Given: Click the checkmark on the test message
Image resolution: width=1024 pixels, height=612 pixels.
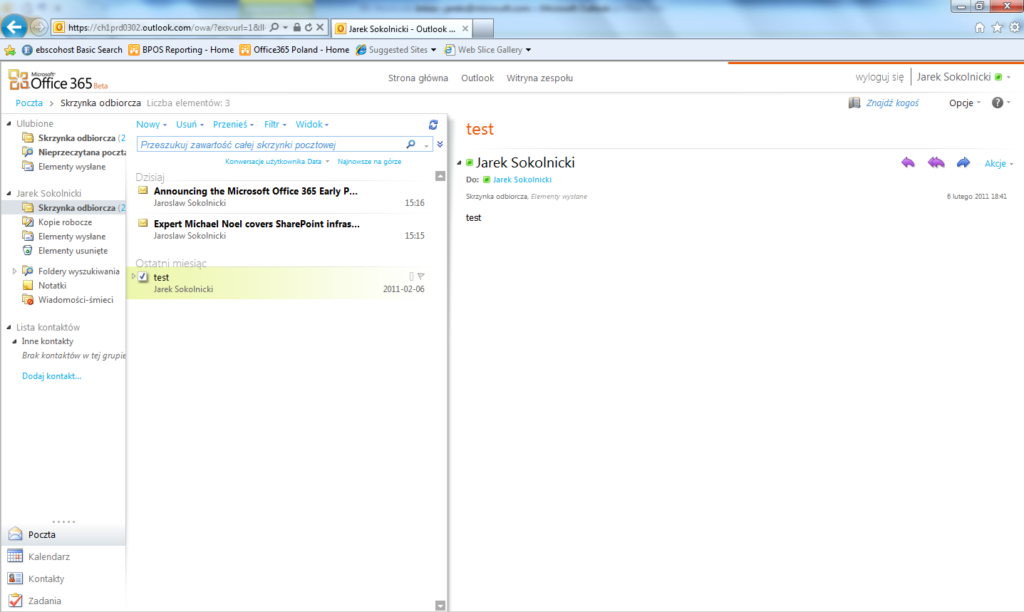Looking at the screenshot, I should 143,276.
